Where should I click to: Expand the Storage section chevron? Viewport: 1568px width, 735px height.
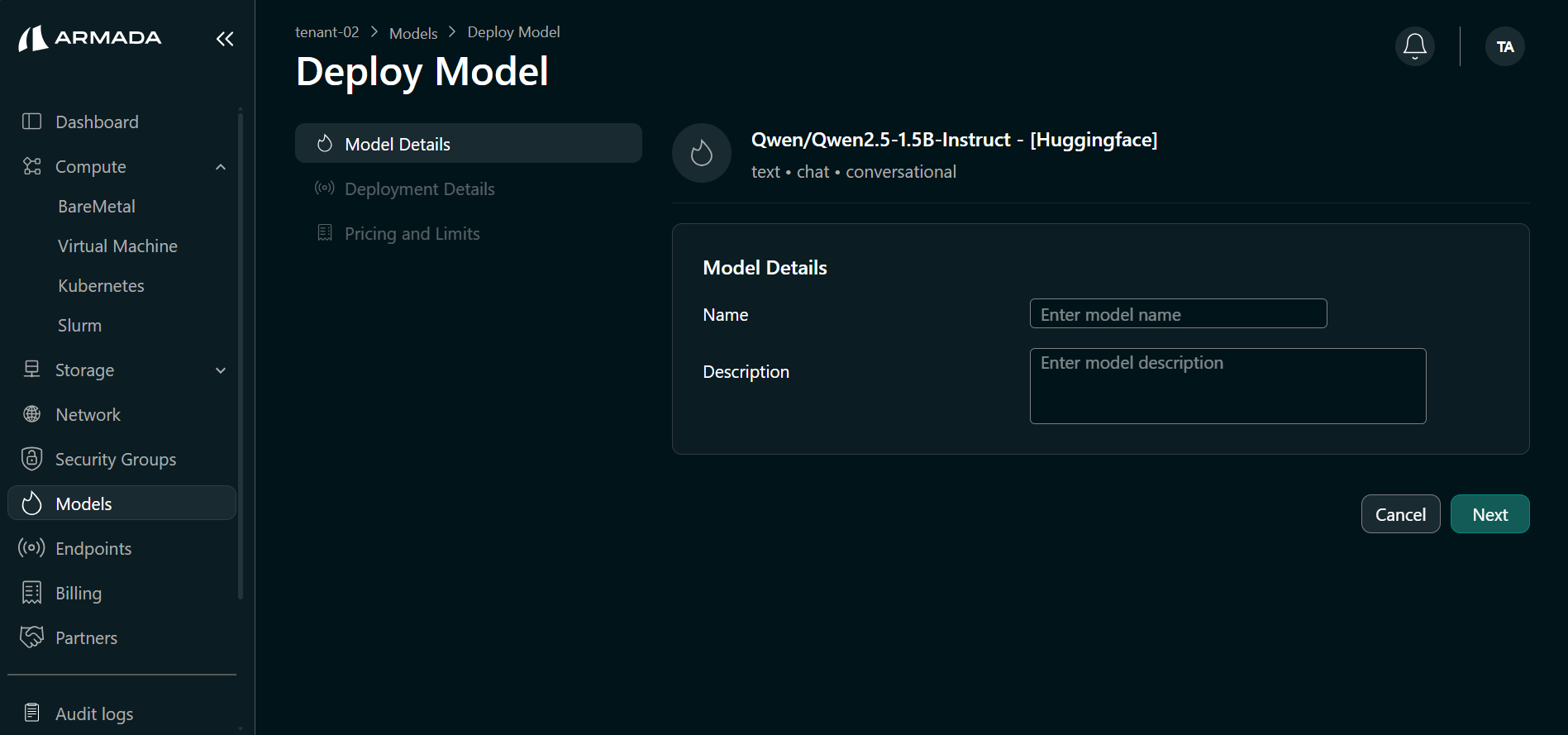(221, 370)
